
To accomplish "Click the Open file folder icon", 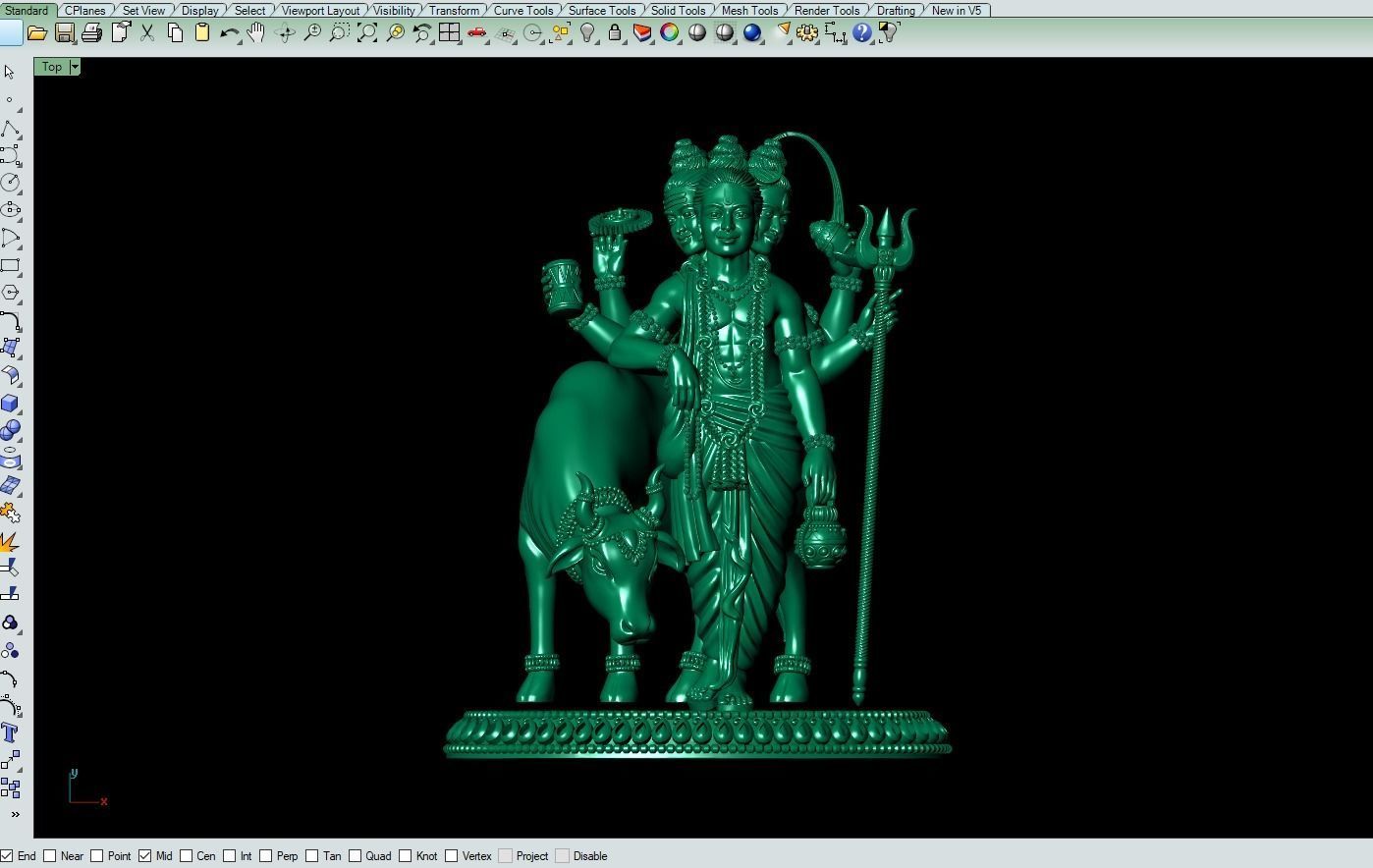I will coord(37,32).
